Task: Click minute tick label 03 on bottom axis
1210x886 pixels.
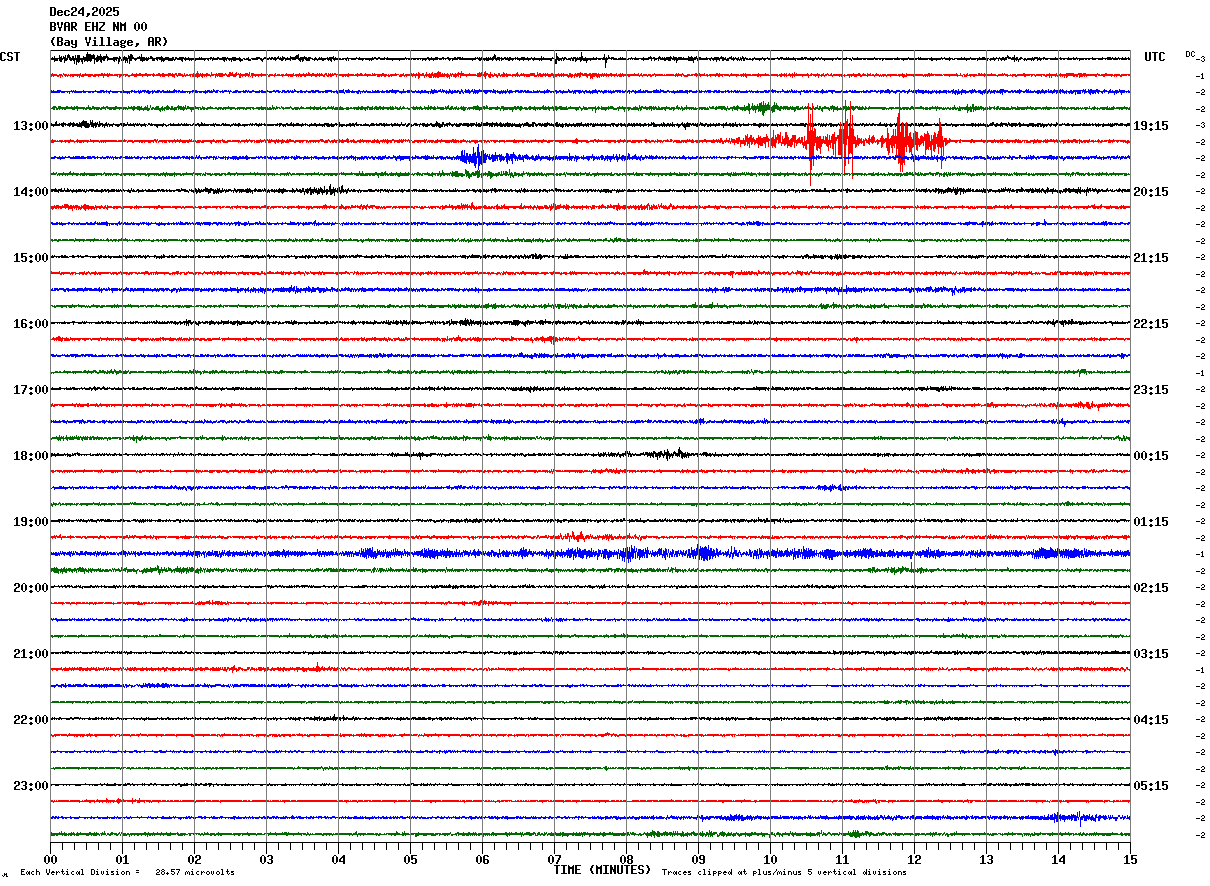Action: point(266,859)
